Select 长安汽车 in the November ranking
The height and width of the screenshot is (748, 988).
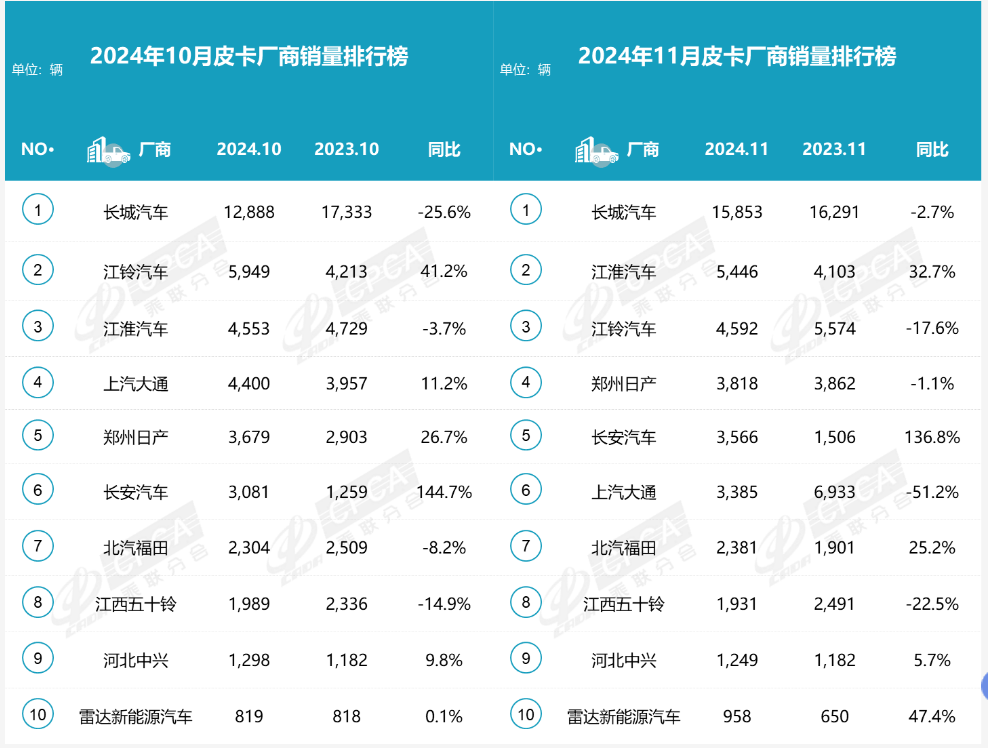tap(623, 437)
